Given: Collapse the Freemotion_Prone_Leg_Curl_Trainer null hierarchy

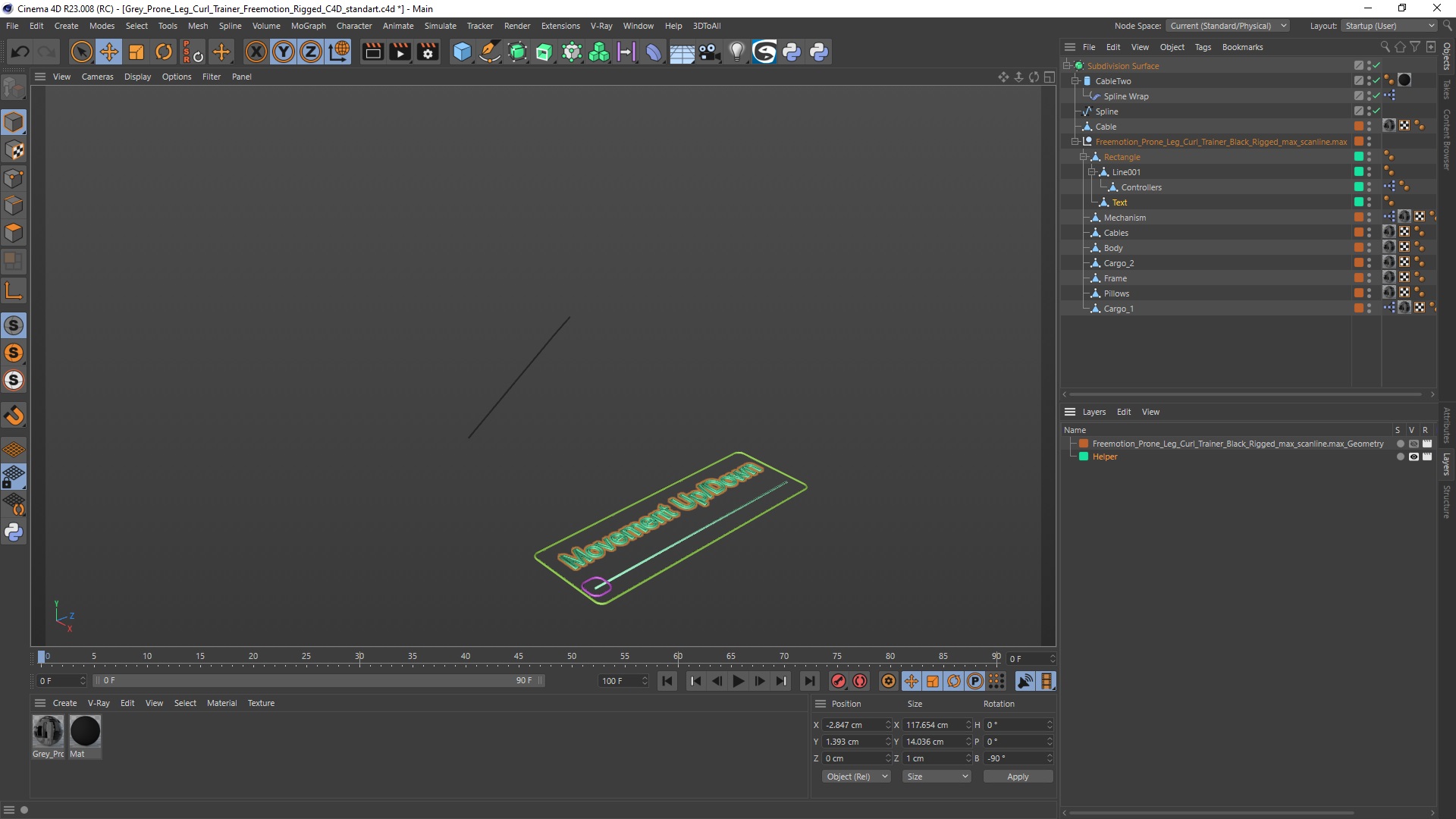Looking at the screenshot, I should tap(1075, 142).
